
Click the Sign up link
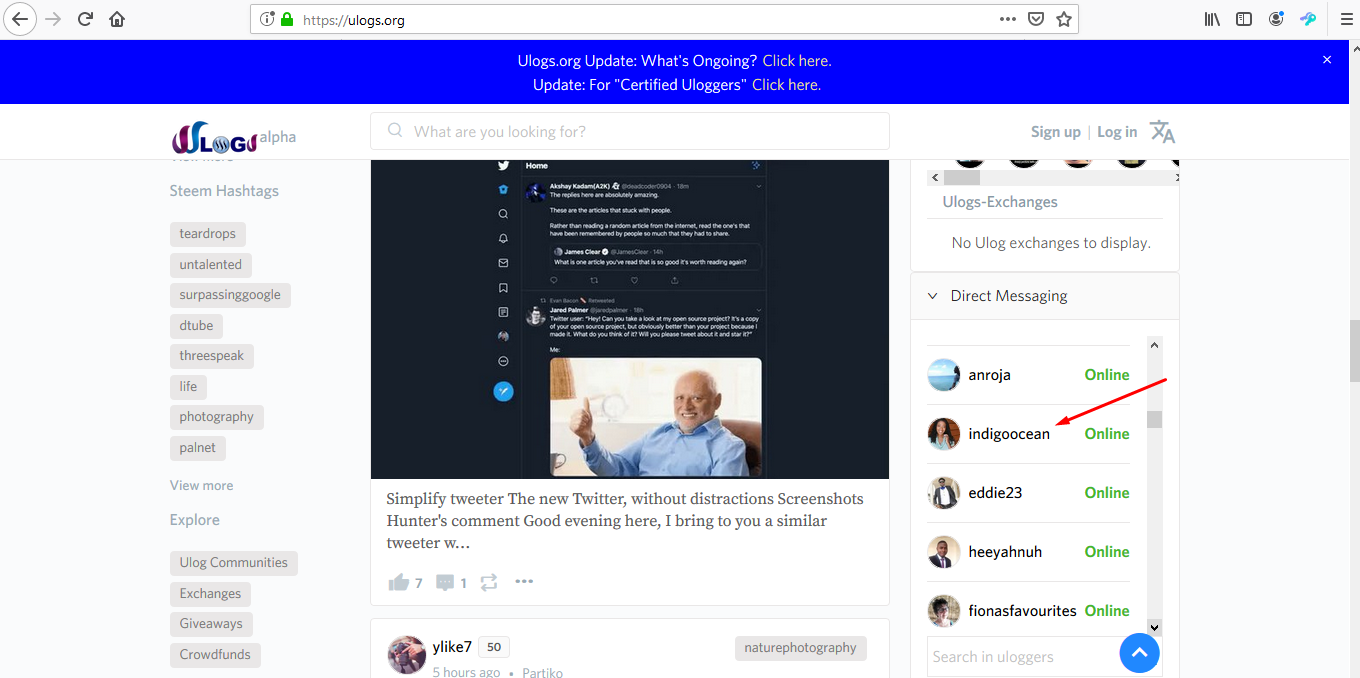coord(1055,131)
